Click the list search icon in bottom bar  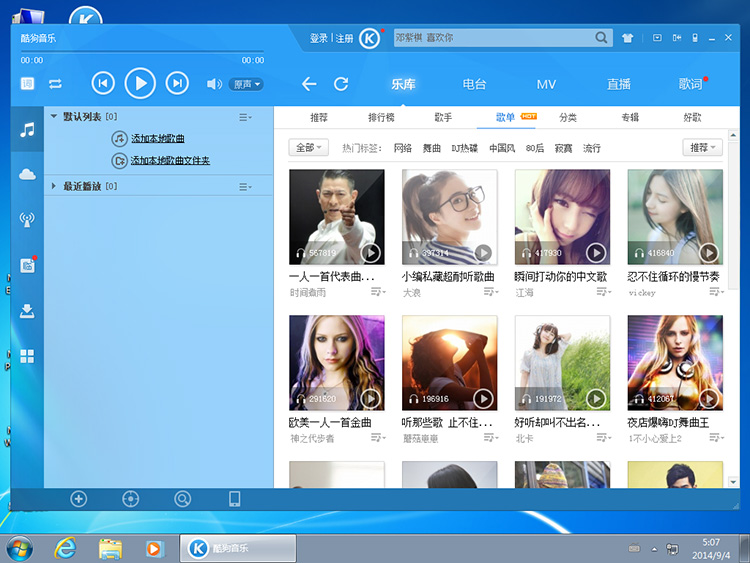click(182, 499)
